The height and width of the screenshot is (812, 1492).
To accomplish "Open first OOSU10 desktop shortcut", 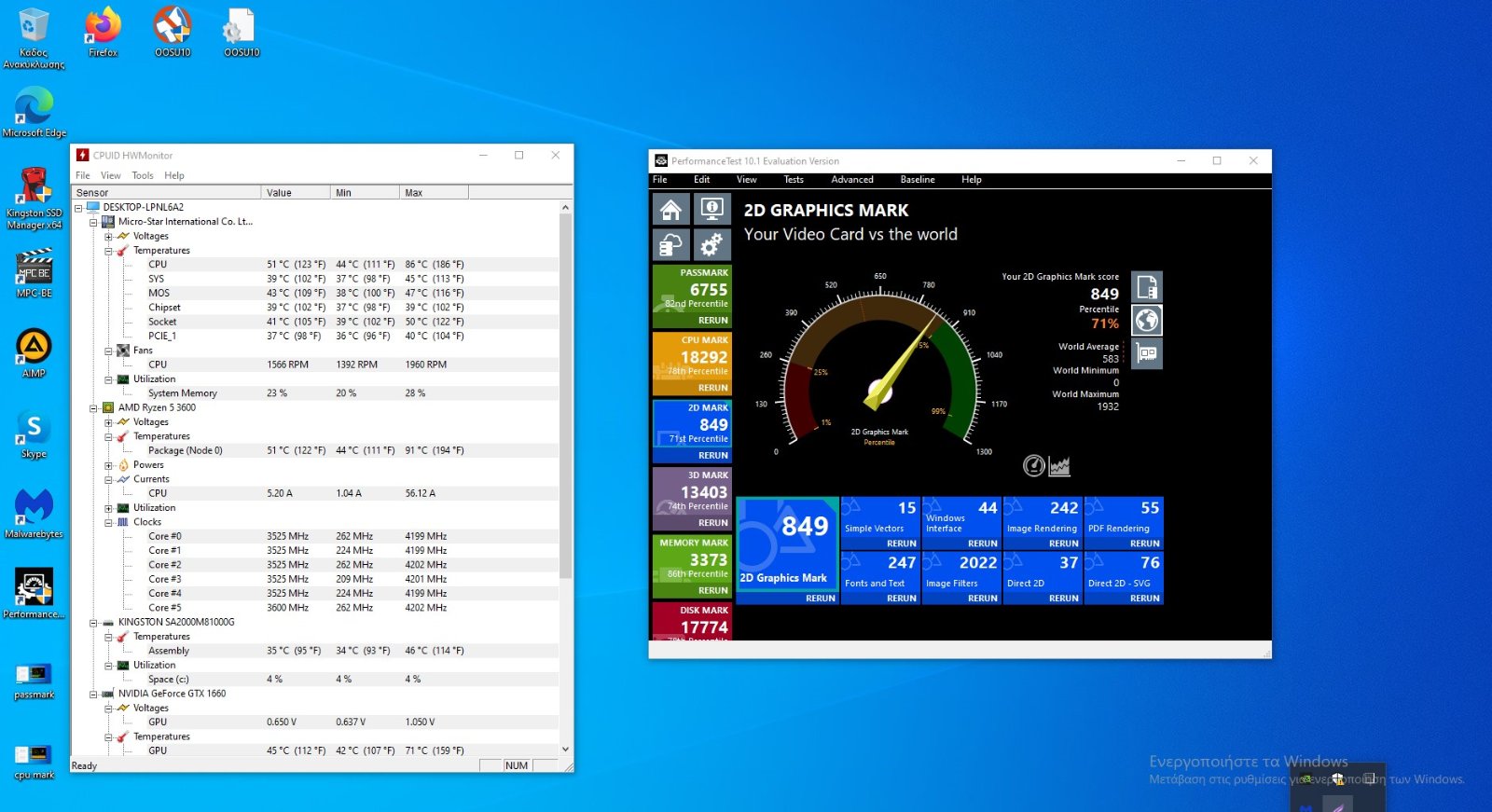I will click(x=173, y=33).
